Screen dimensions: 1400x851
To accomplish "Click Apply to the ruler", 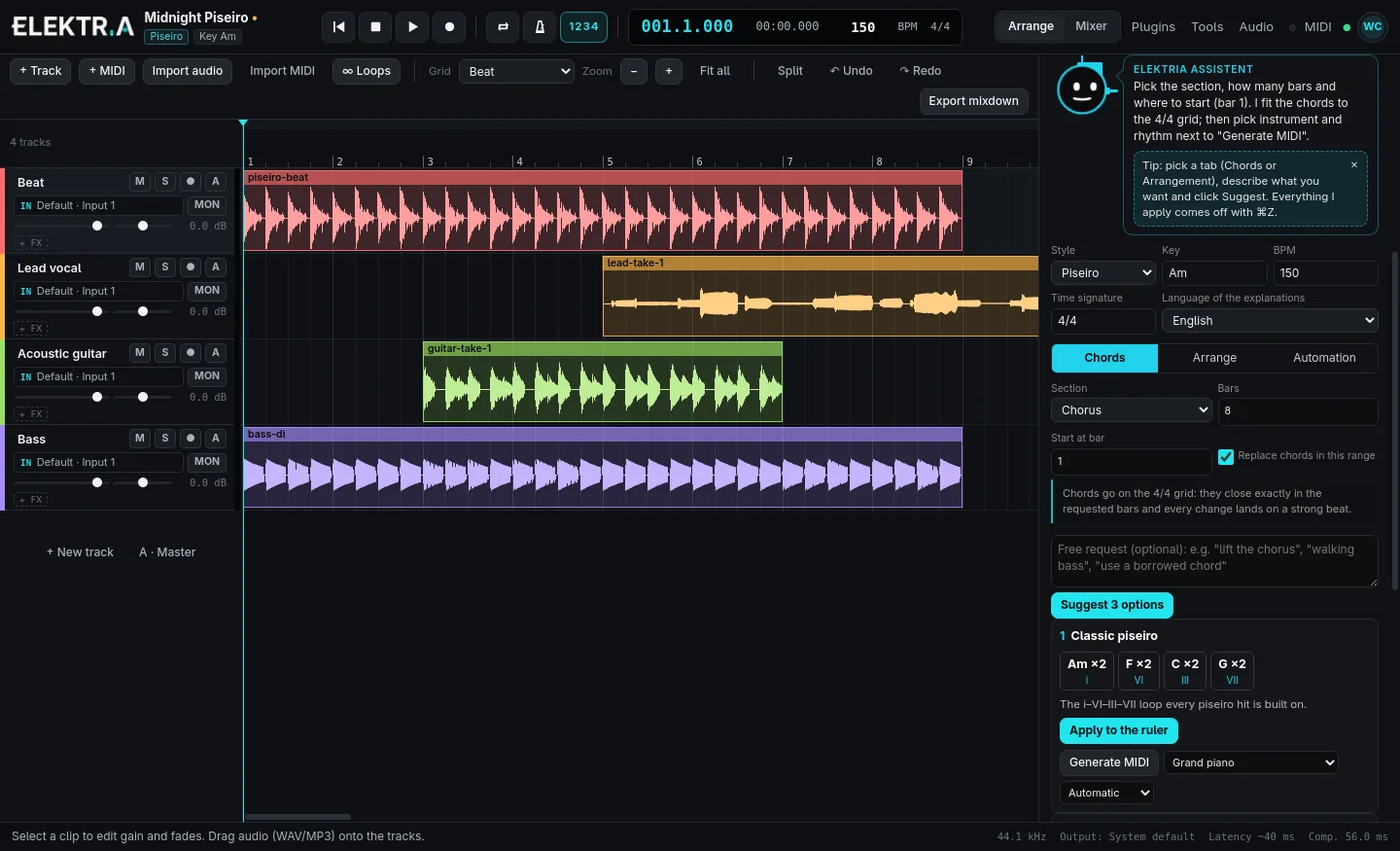I will (1119, 730).
